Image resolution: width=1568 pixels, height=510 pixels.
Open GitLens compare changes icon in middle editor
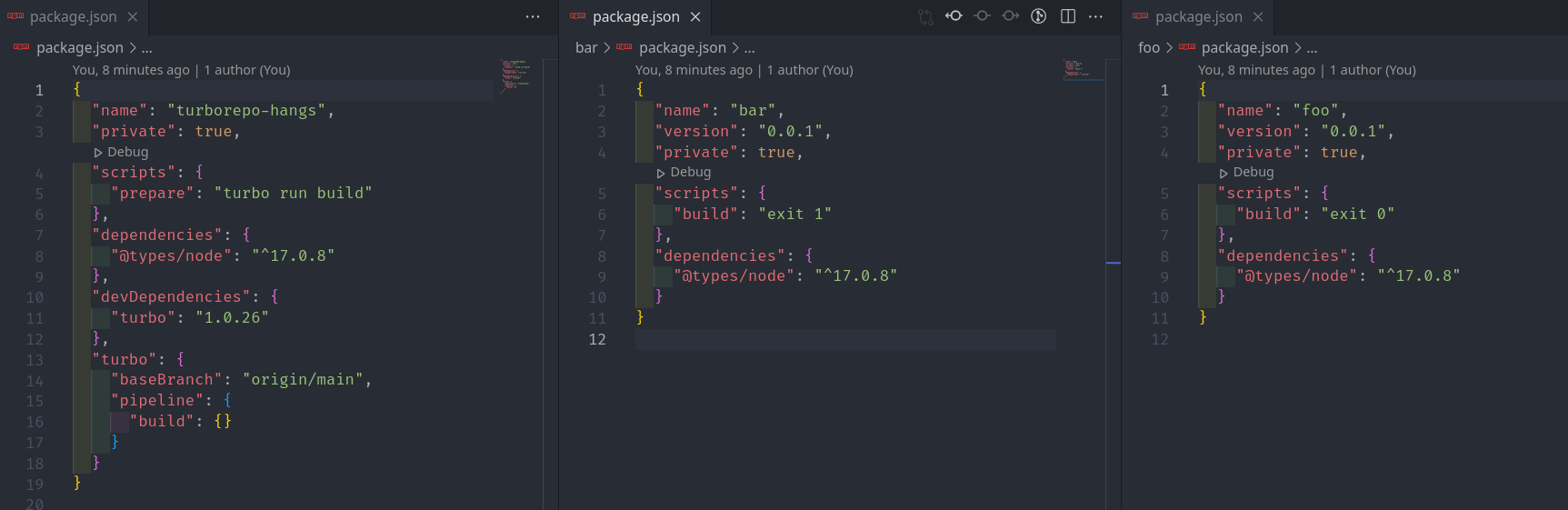[x=925, y=16]
